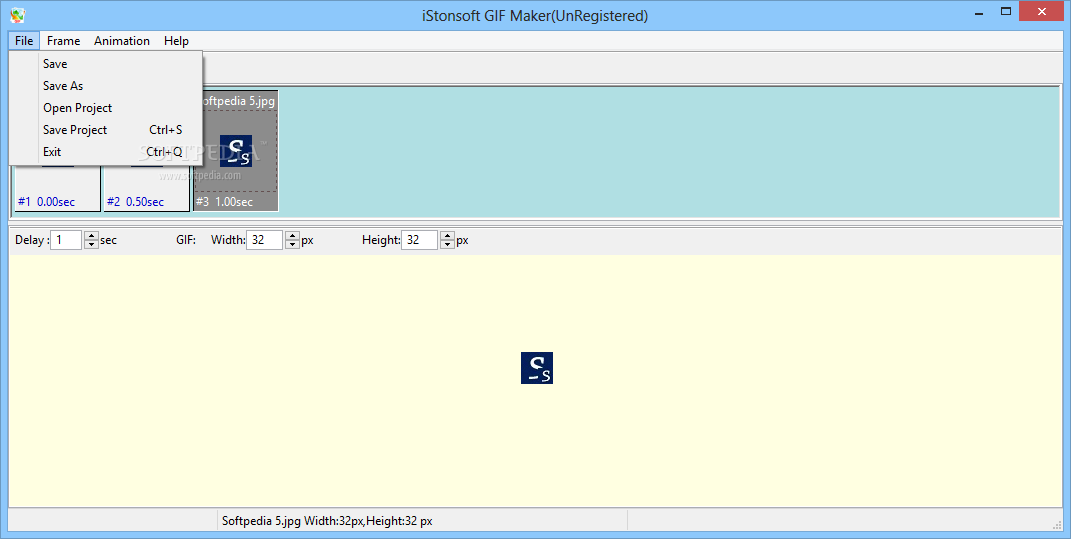Click the GIF Height input field
The width and height of the screenshot is (1071, 539).
(419, 240)
